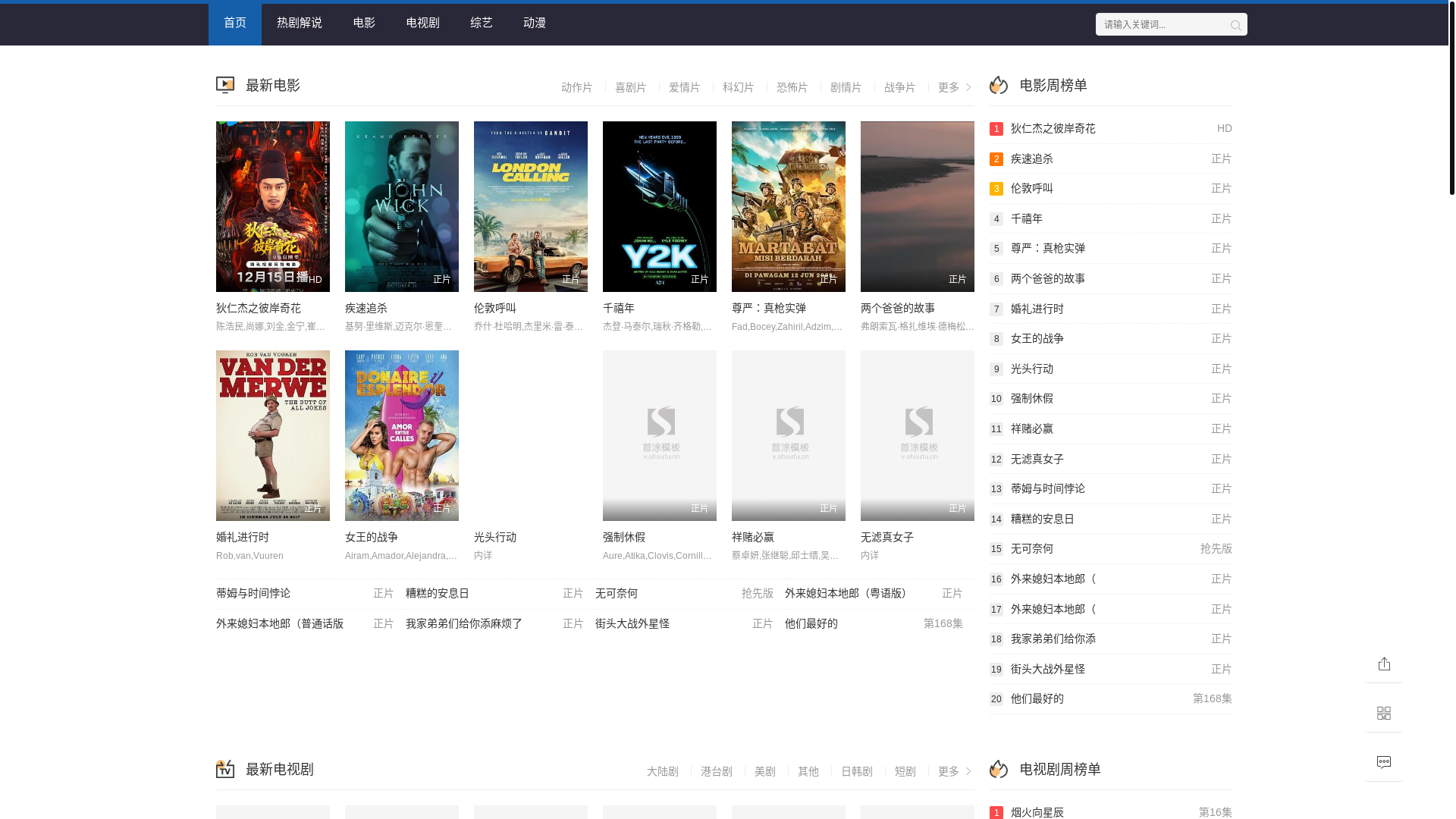The width and height of the screenshot is (1456, 819).
Task: Open the 动漫 navigation tab
Action: pyautogui.click(x=535, y=24)
